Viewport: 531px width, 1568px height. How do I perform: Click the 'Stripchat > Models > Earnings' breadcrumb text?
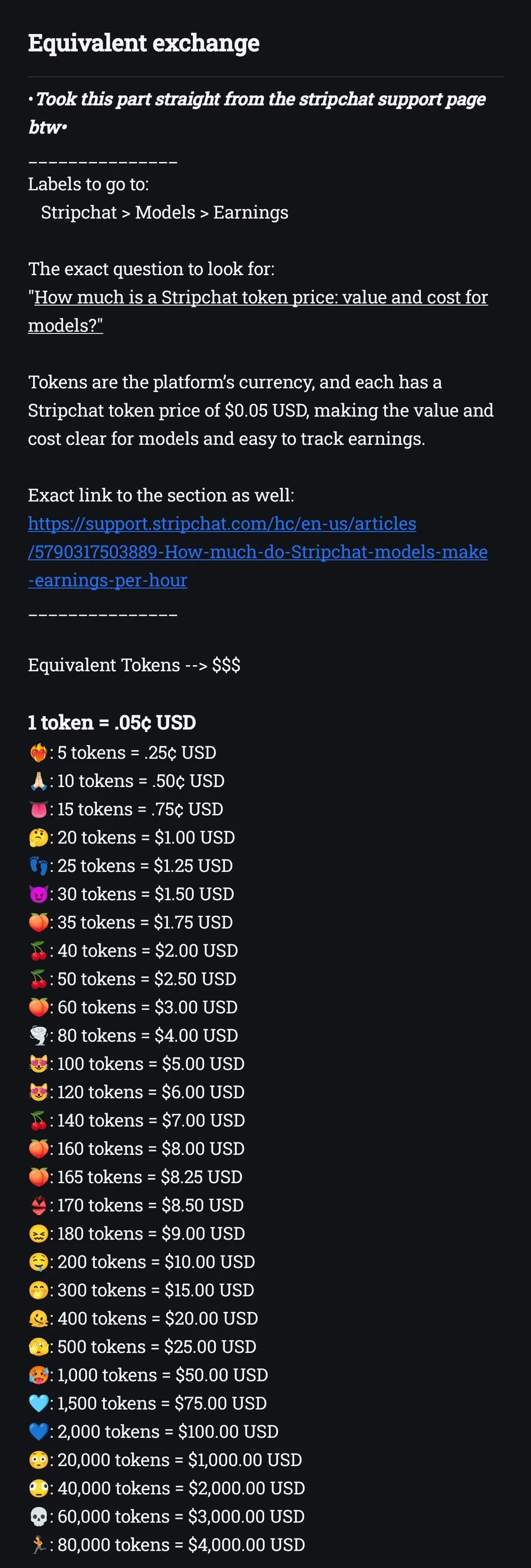click(164, 212)
